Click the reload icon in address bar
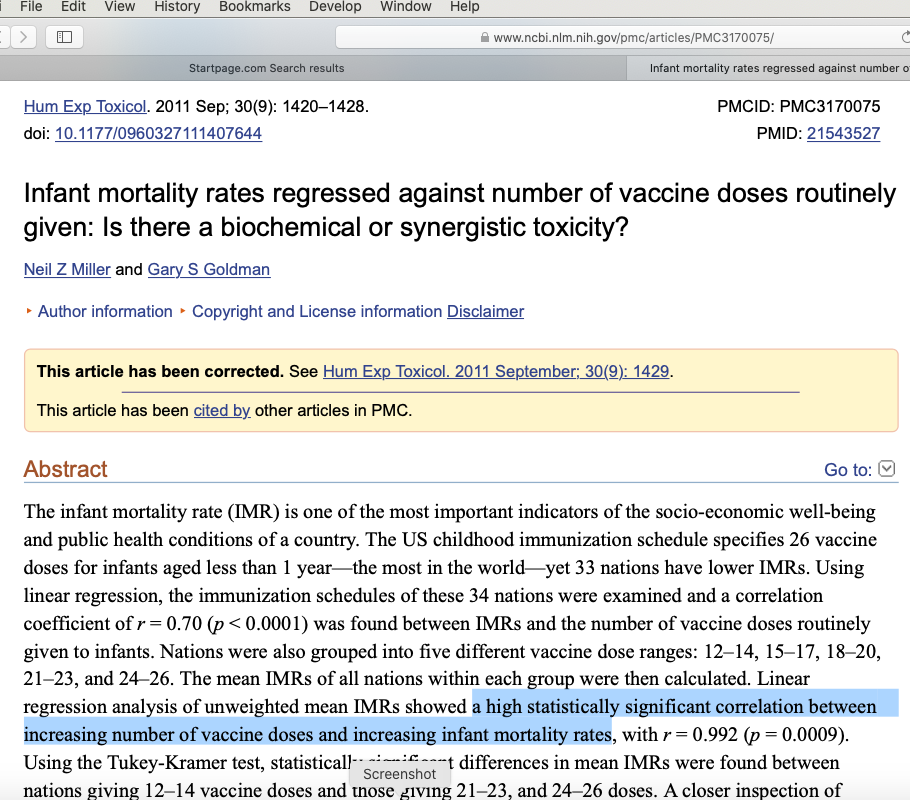Viewport: 910px width, 800px height. [x=905, y=38]
